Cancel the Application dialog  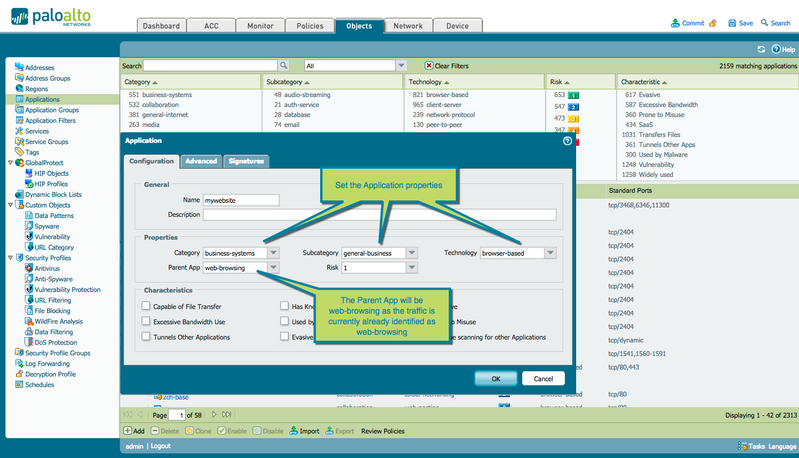point(543,379)
